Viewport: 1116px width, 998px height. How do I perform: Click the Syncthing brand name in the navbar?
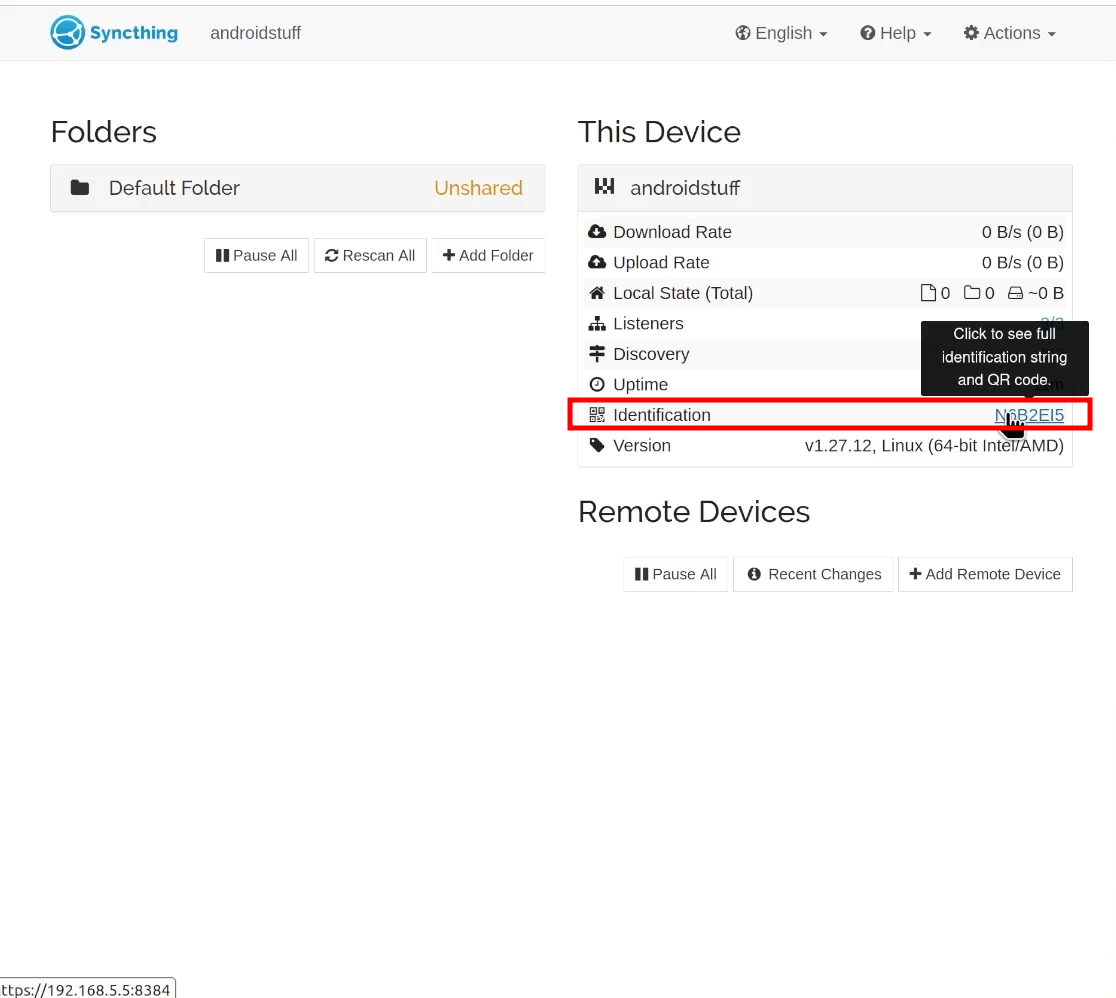tap(134, 33)
